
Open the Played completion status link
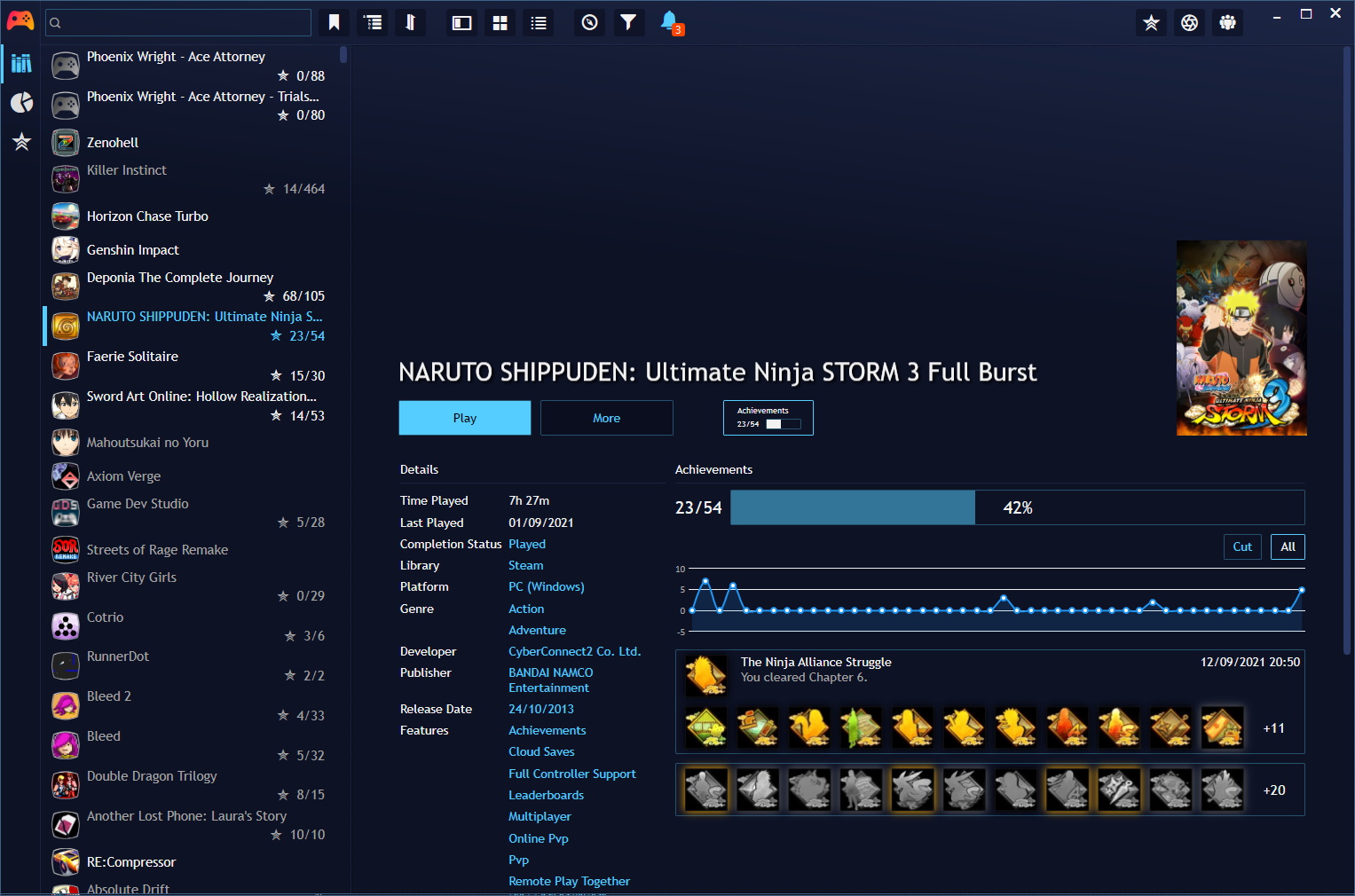[527, 544]
